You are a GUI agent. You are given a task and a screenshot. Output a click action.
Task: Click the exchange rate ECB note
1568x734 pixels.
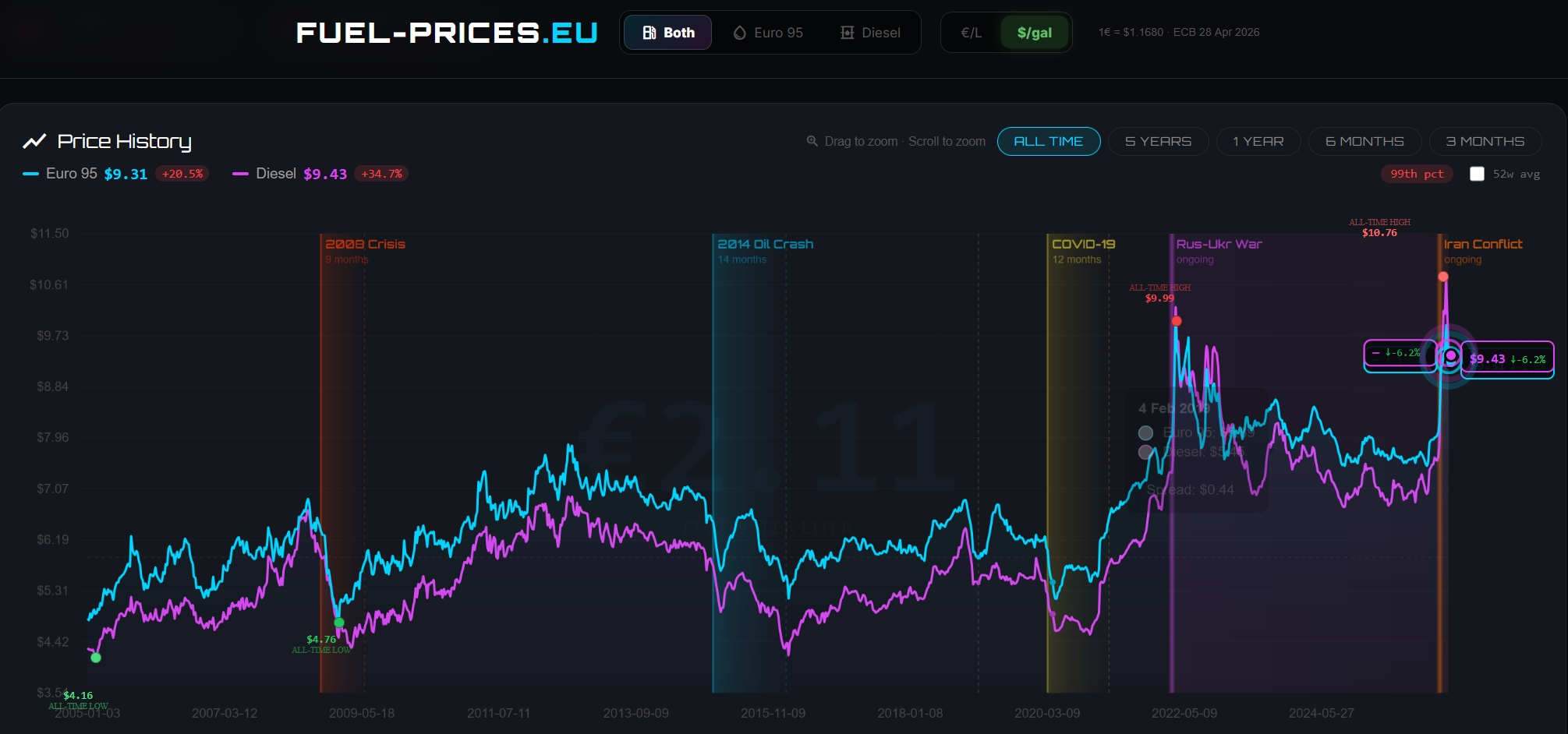1179,33
